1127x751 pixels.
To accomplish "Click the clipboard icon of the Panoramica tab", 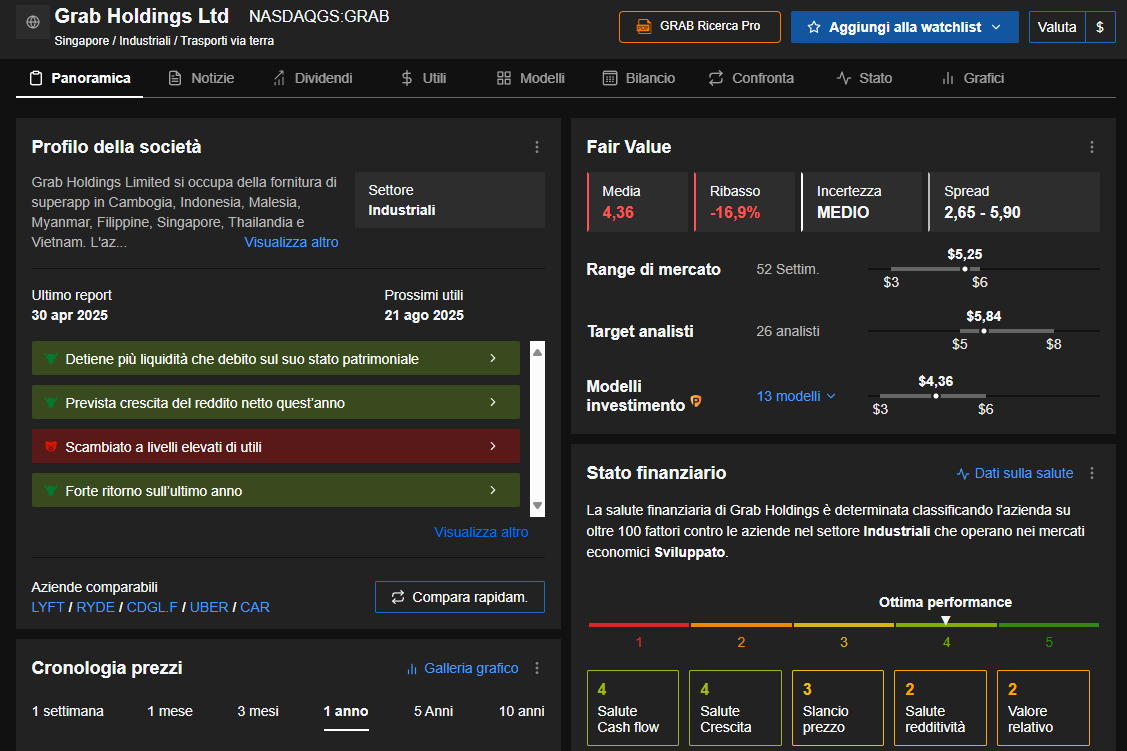I will coord(36,78).
